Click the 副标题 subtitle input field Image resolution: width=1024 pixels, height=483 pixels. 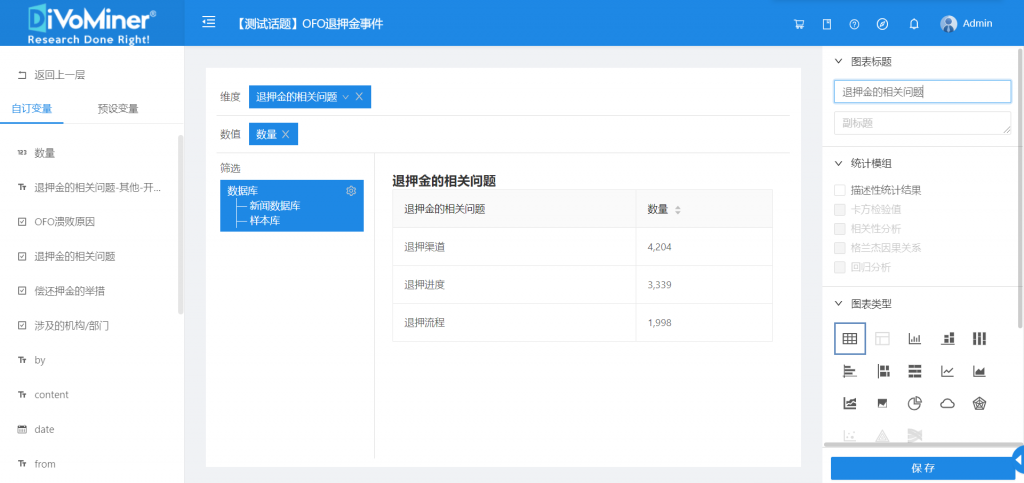tap(922, 123)
